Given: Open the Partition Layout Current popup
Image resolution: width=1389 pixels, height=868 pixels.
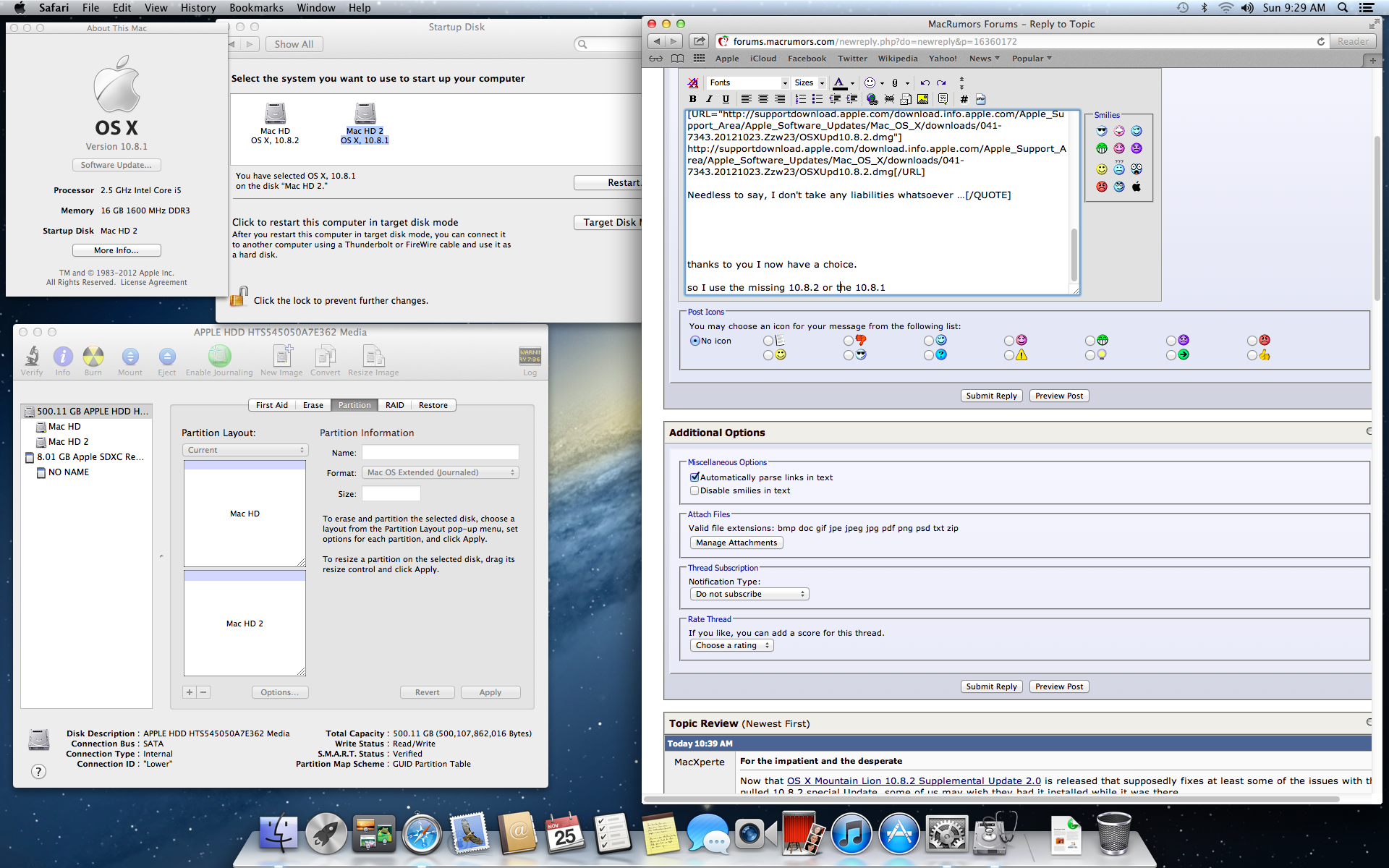Looking at the screenshot, I should point(245,450).
